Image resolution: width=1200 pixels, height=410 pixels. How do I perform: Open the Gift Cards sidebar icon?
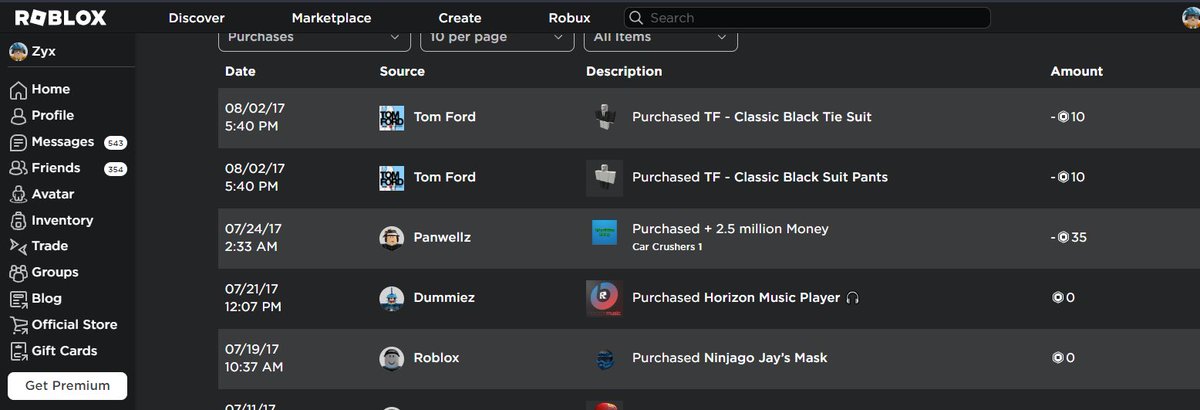point(18,351)
